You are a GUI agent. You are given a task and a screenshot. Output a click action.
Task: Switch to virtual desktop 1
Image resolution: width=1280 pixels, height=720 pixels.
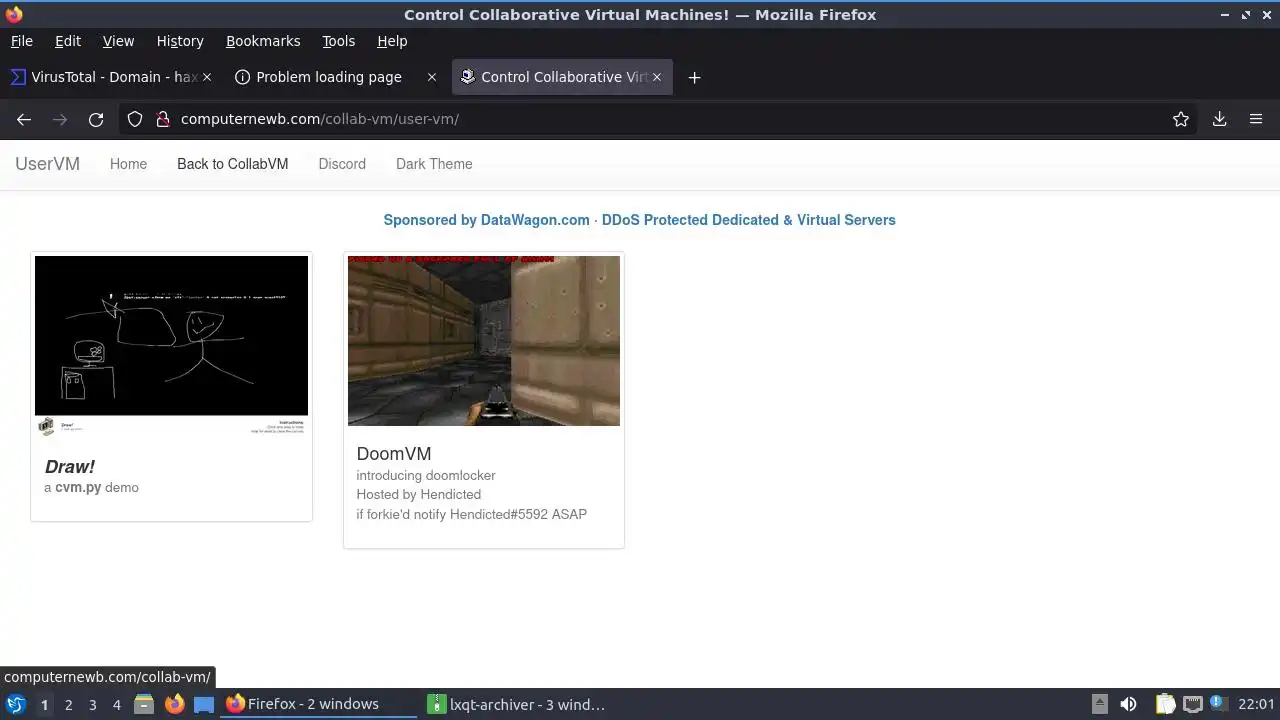[44, 705]
